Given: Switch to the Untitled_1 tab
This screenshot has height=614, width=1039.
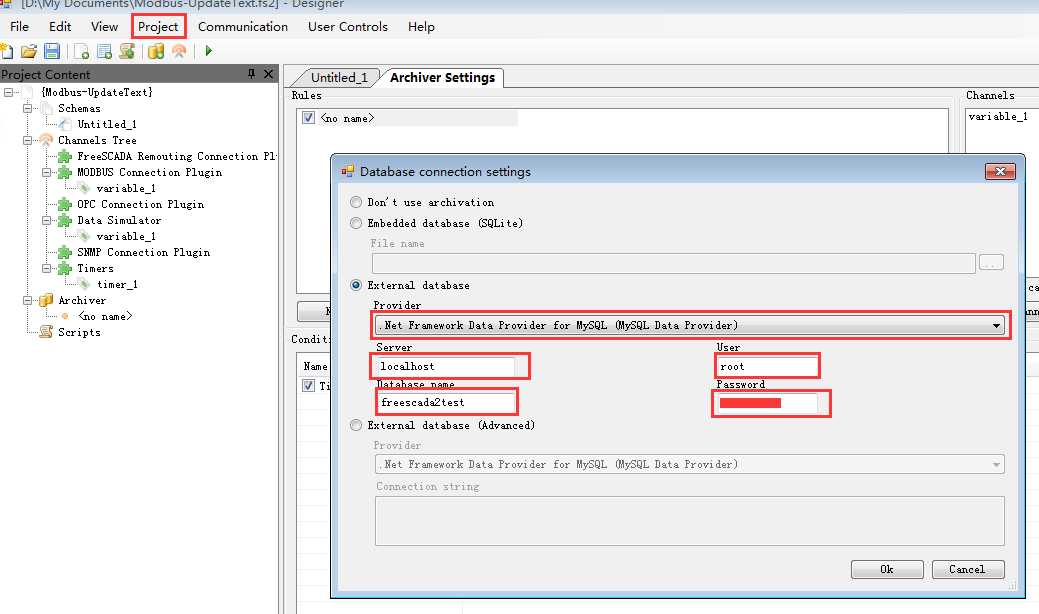Looking at the screenshot, I should coord(339,77).
